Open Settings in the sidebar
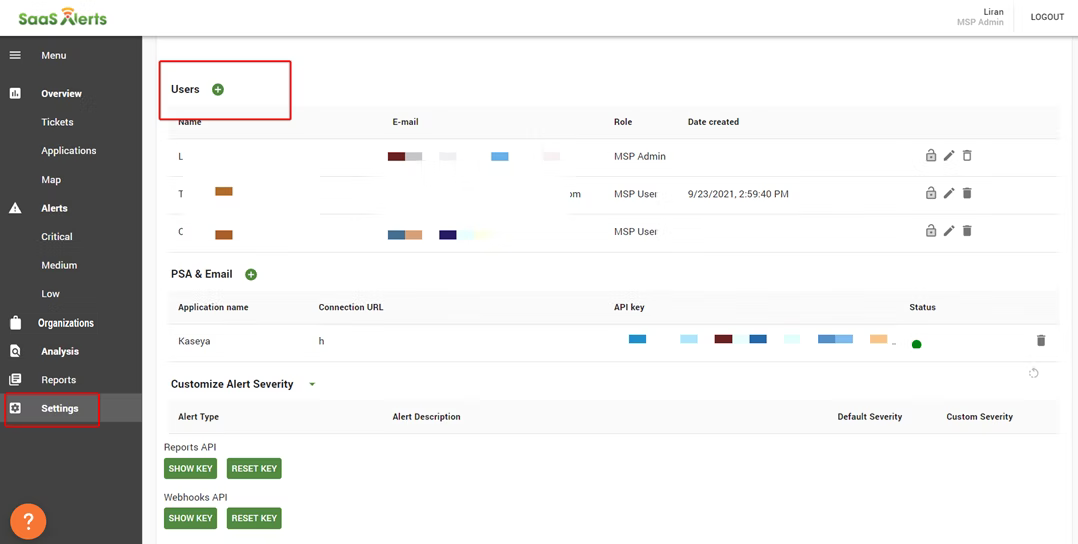 click(59, 409)
